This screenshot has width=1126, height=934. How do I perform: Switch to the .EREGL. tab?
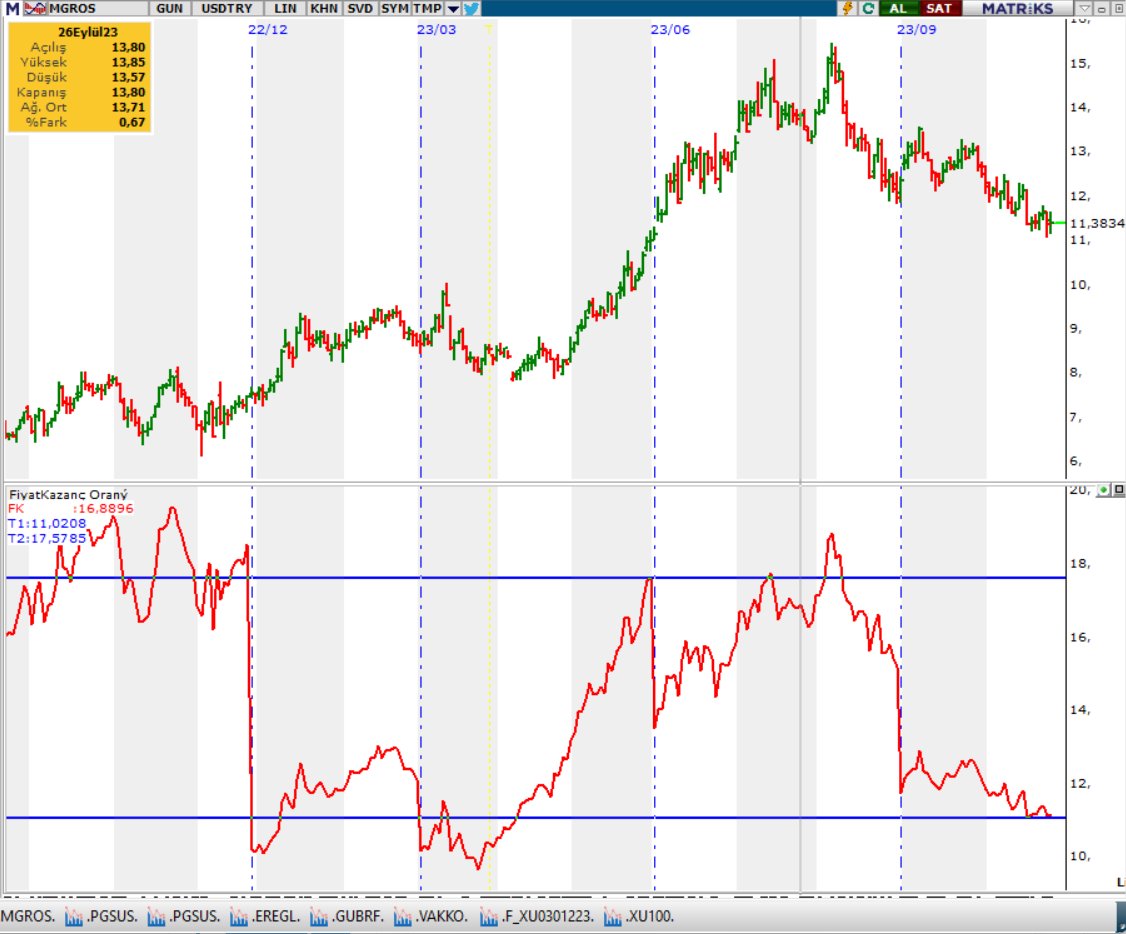275,917
